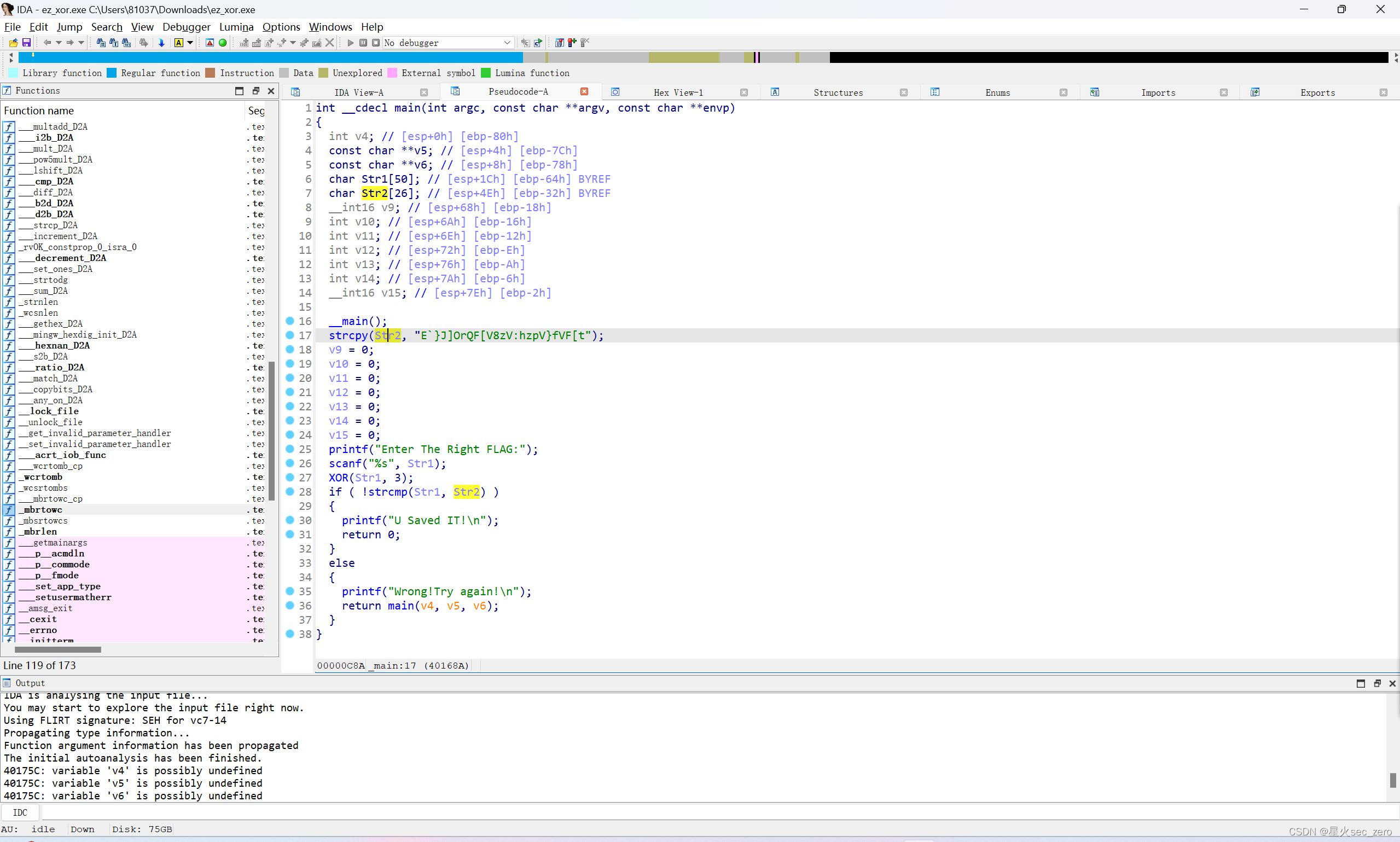This screenshot has width=1400, height=842.
Task: Navigate back using the left arrow icon
Action: 48,43
